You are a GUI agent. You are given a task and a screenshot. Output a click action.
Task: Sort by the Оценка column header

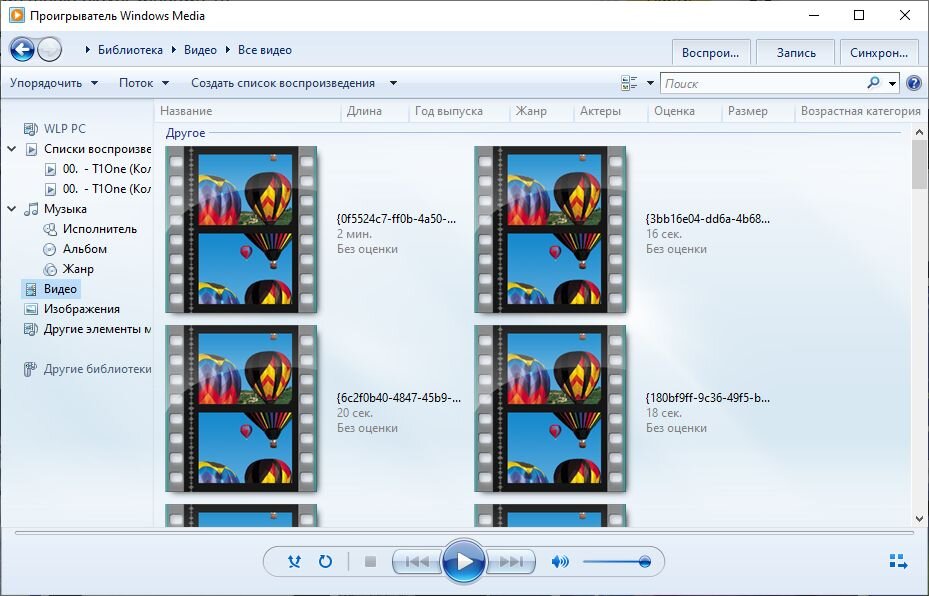click(x=685, y=111)
